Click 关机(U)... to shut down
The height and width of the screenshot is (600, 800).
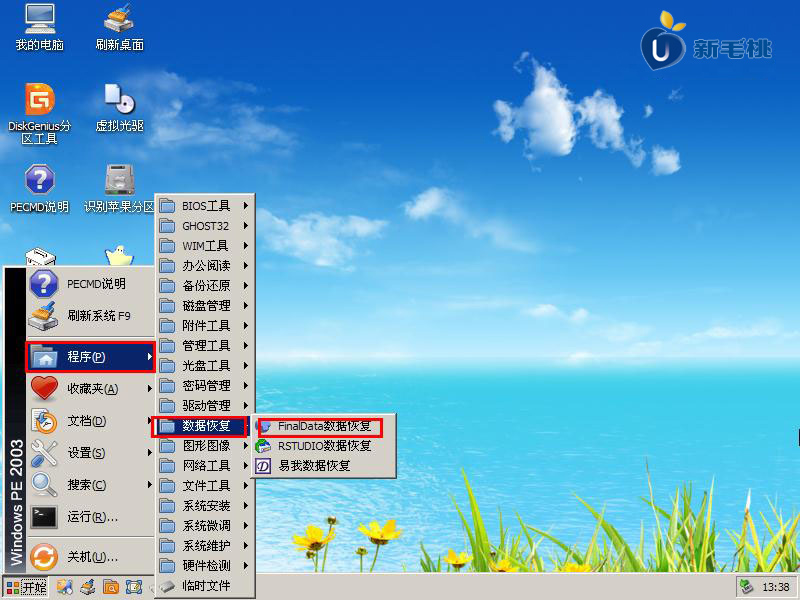point(91,556)
